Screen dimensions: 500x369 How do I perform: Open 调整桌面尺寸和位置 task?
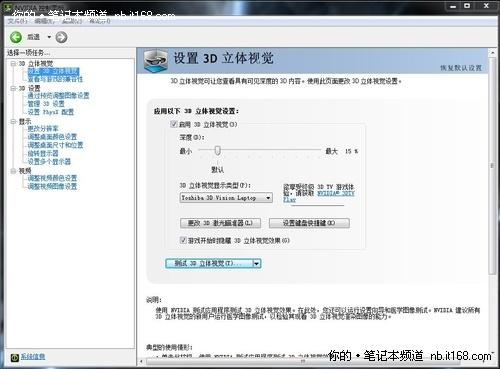(x=55, y=145)
